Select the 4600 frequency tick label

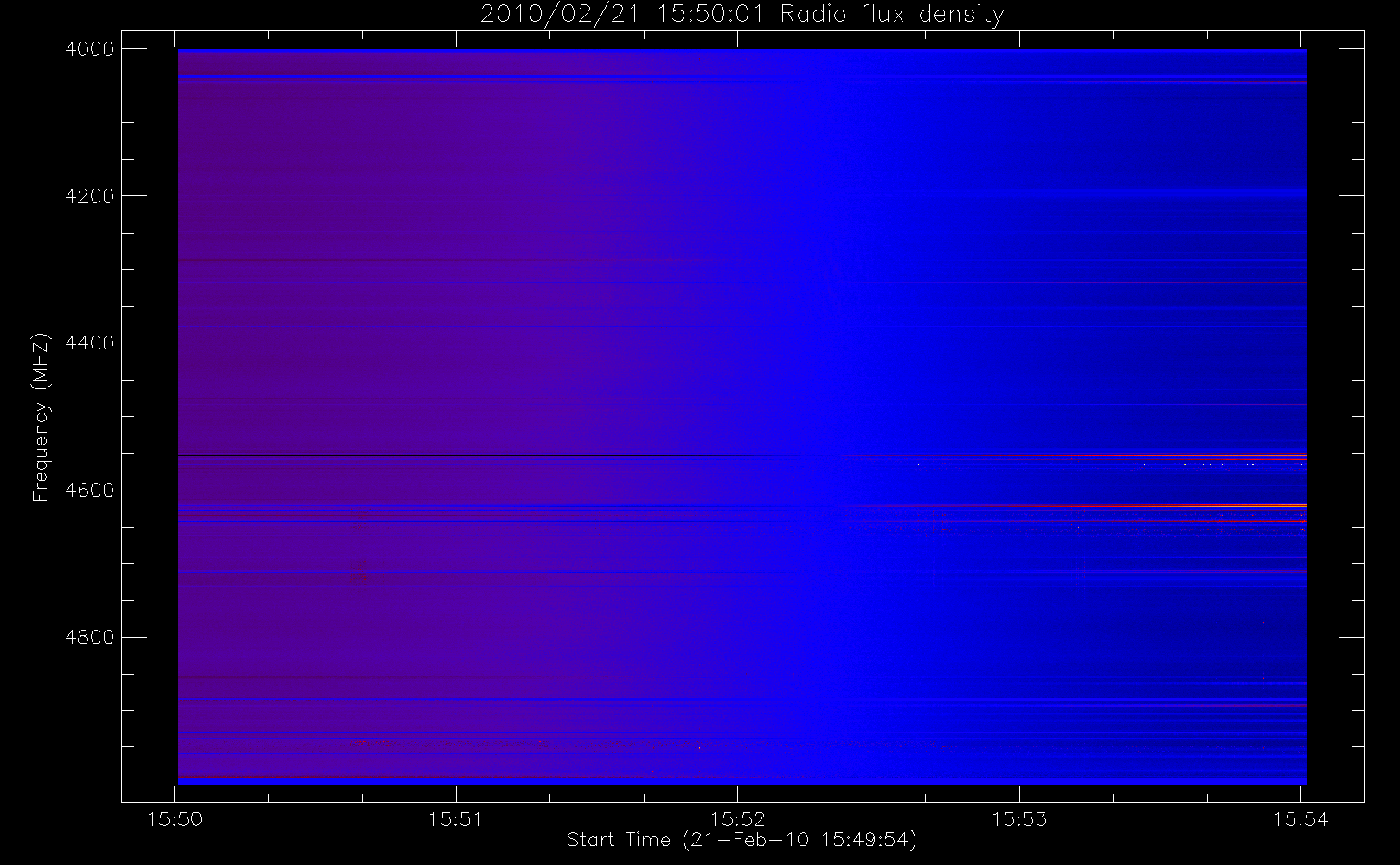(90, 490)
